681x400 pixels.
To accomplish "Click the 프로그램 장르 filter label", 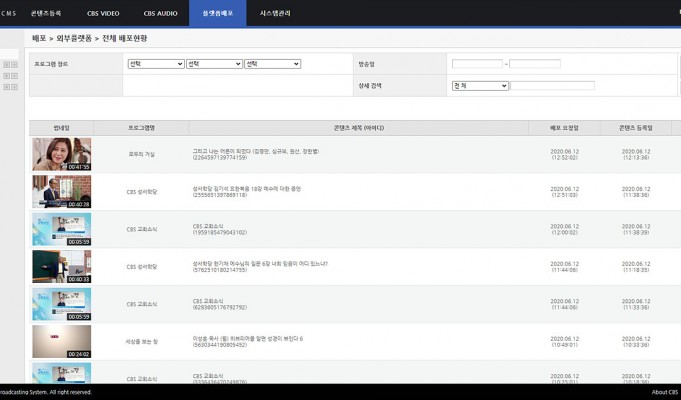I will (51, 64).
